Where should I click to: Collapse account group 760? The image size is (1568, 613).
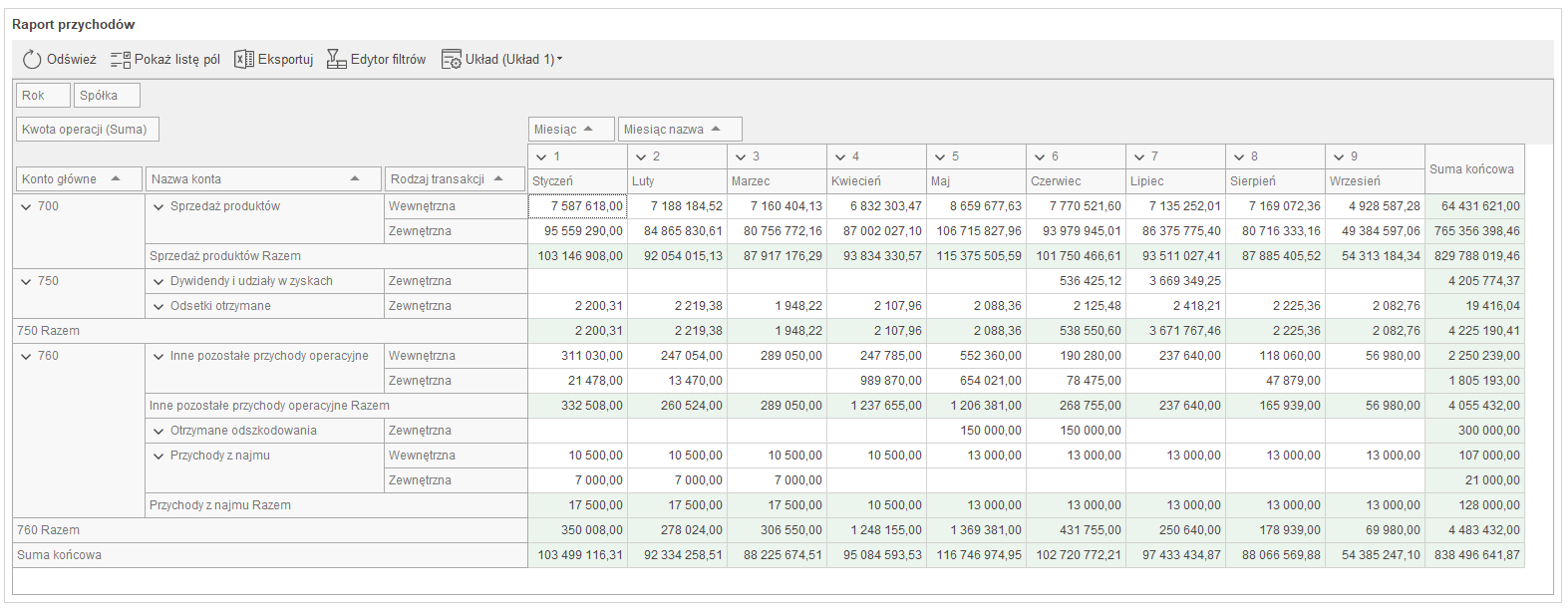pyautogui.click(x=26, y=356)
